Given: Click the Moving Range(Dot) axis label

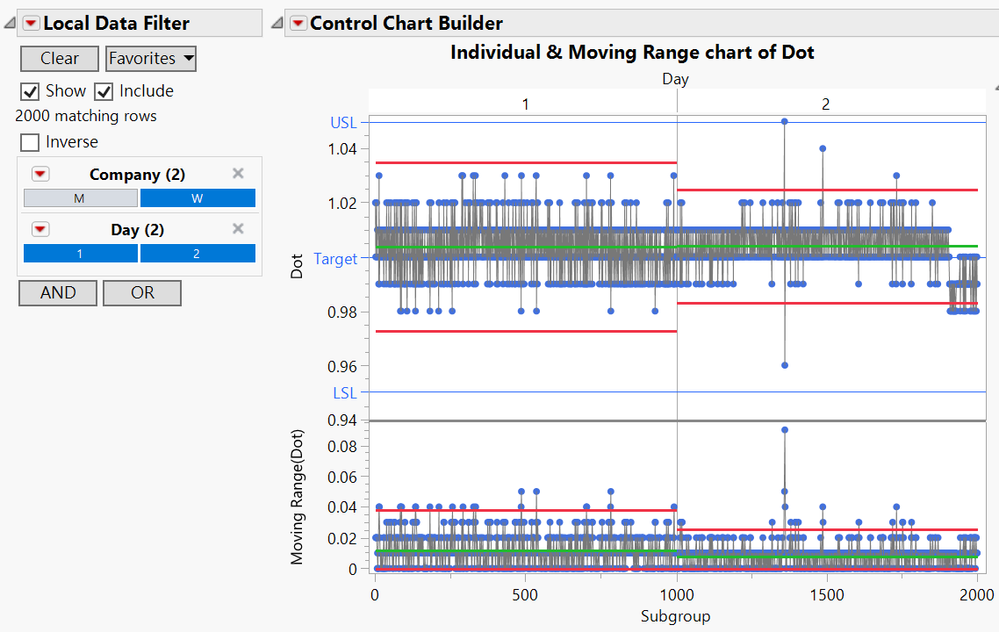Looking at the screenshot, I should point(296,497).
